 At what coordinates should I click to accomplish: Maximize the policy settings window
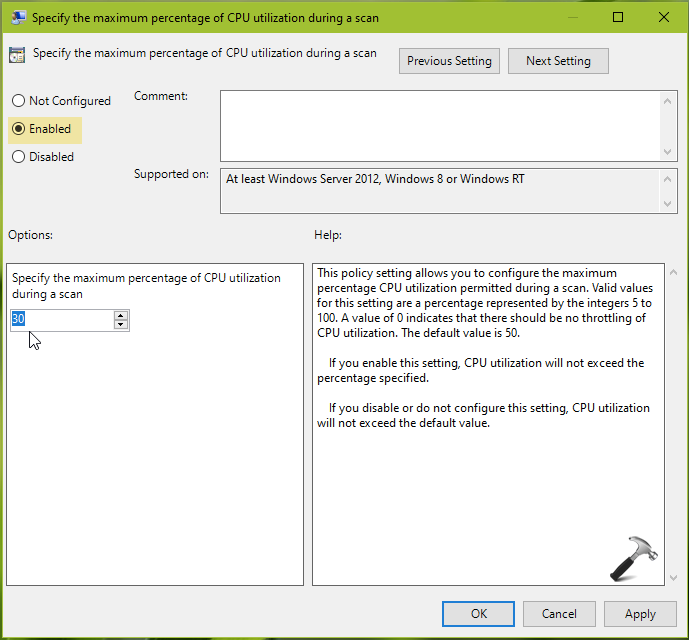point(618,17)
